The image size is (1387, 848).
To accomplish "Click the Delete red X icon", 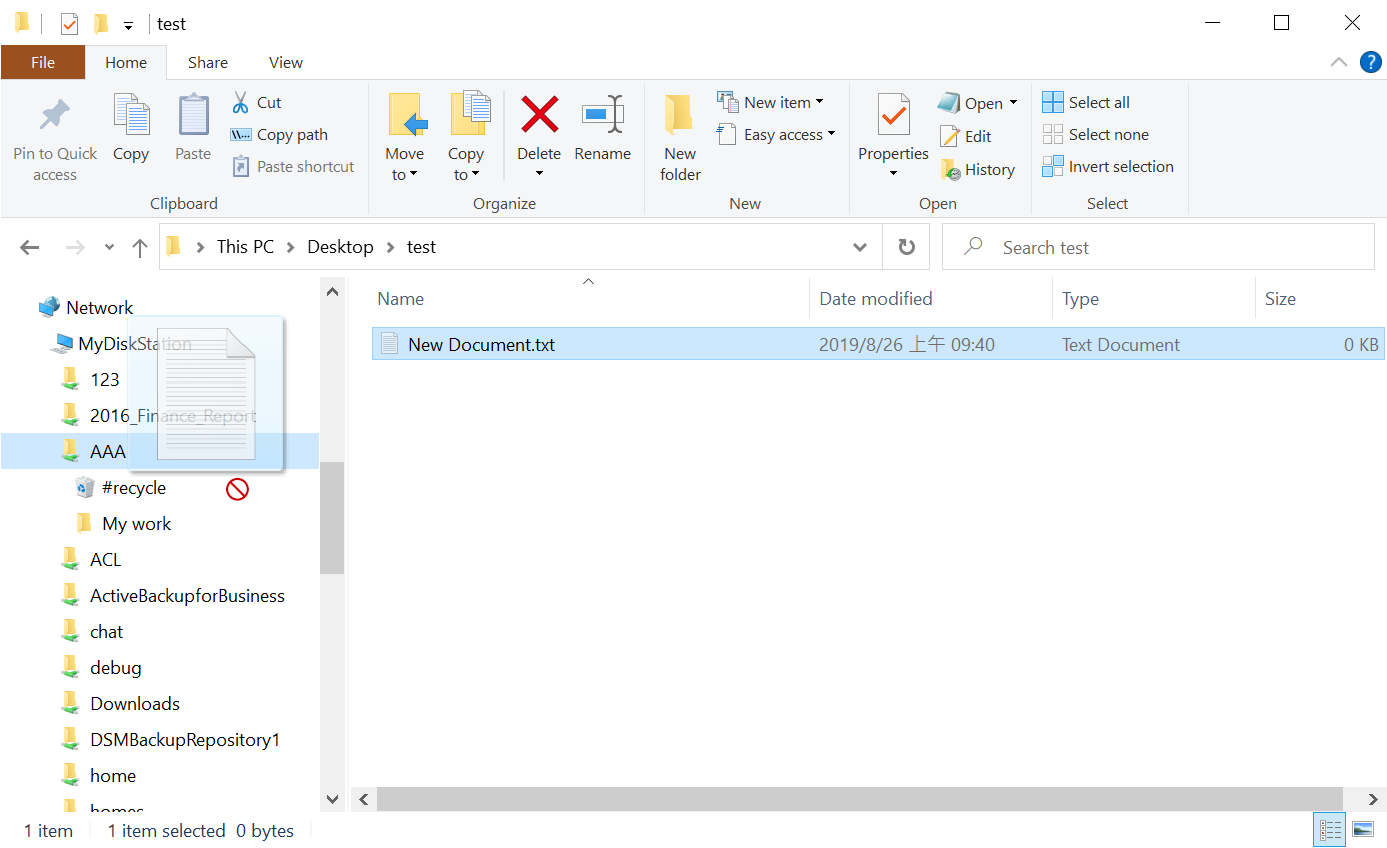I will pos(539,115).
